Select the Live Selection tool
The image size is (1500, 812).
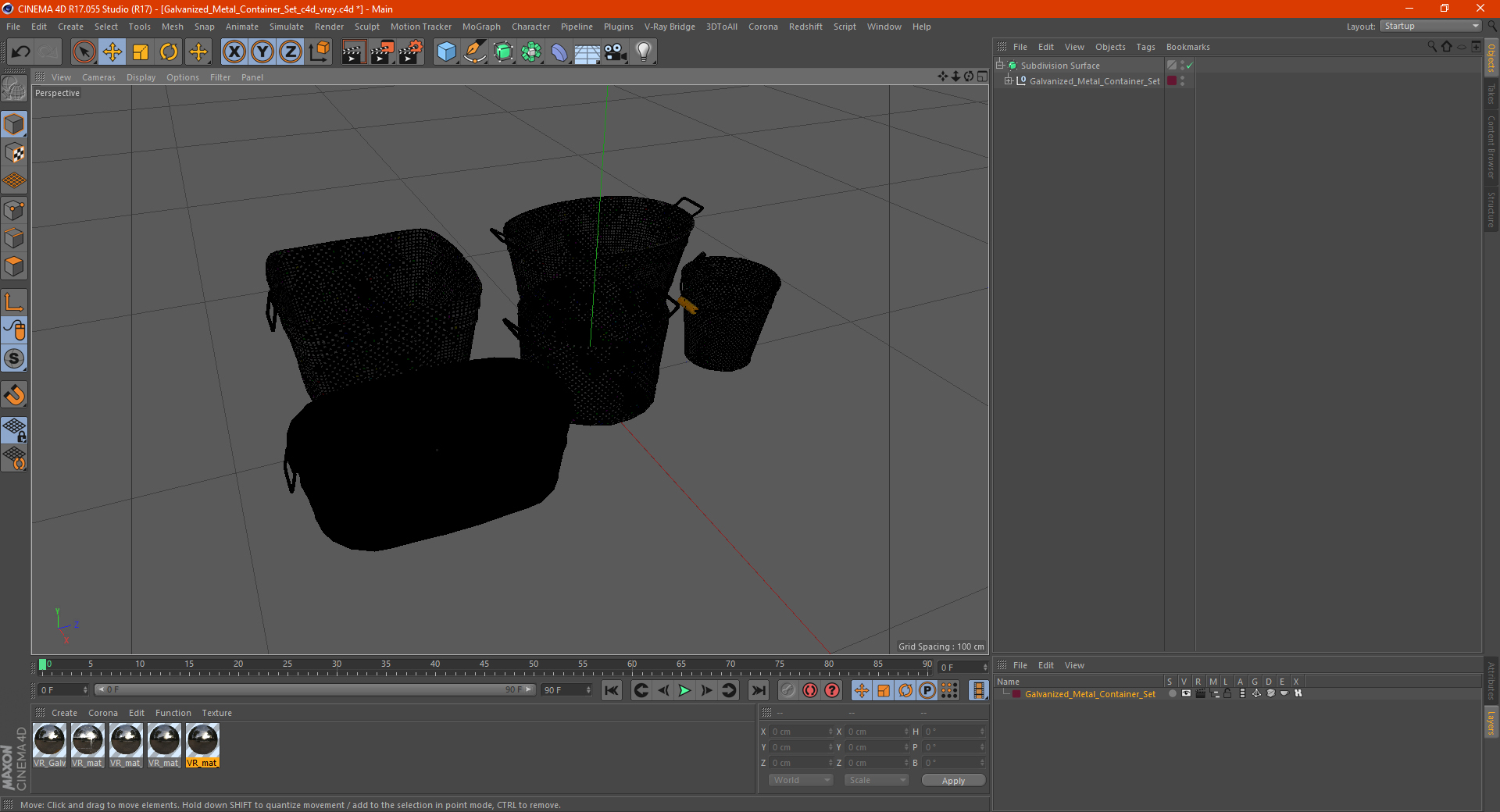pyautogui.click(x=84, y=52)
